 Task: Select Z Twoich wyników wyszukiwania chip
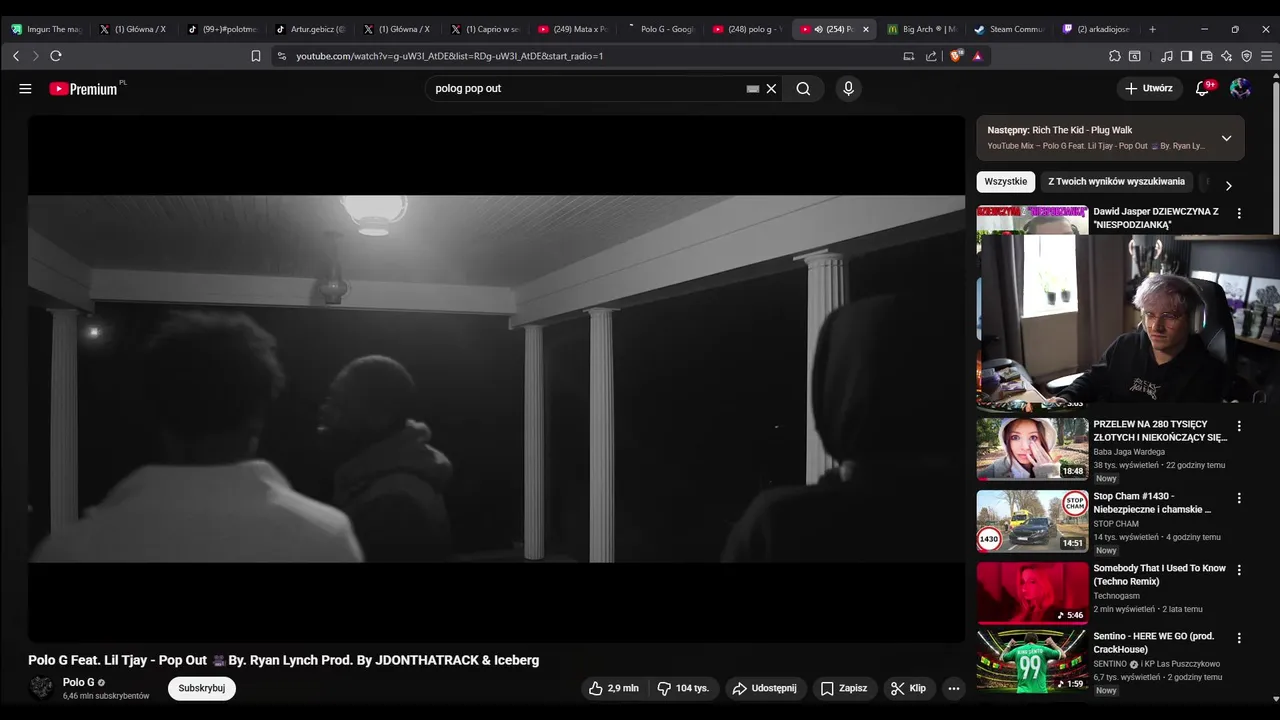point(1116,182)
